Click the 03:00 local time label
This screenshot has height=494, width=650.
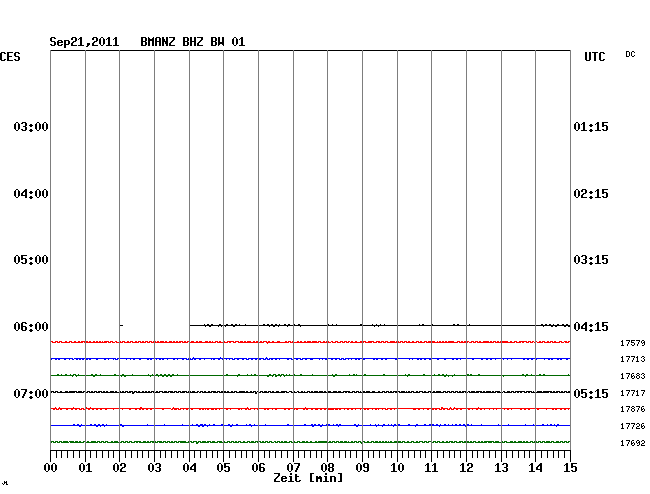(31, 126)
